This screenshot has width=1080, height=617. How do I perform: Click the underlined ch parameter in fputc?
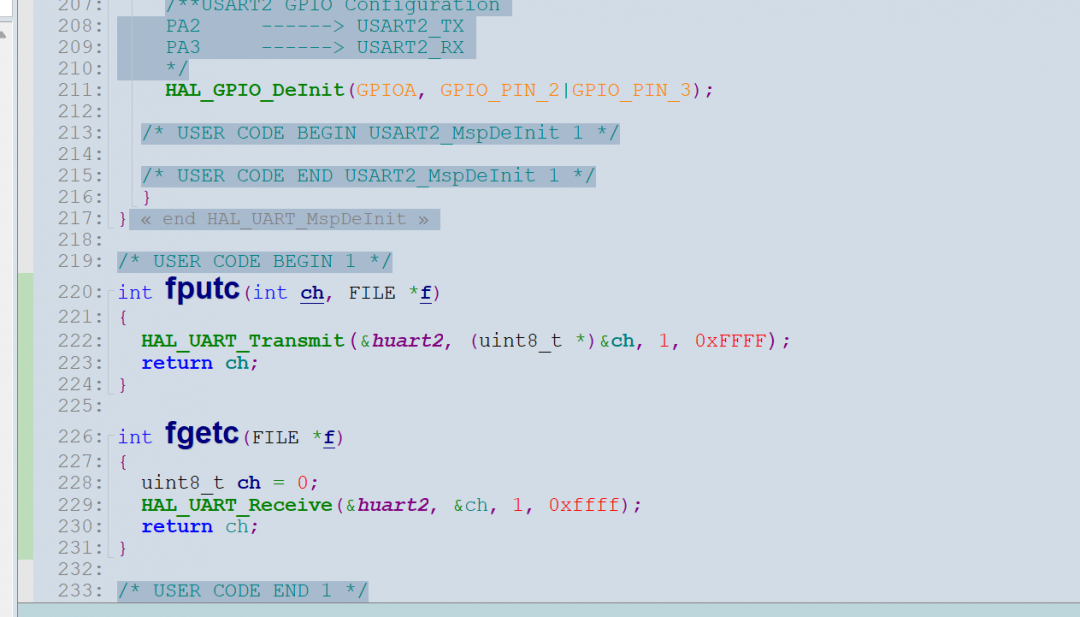[x=311, y=292]
